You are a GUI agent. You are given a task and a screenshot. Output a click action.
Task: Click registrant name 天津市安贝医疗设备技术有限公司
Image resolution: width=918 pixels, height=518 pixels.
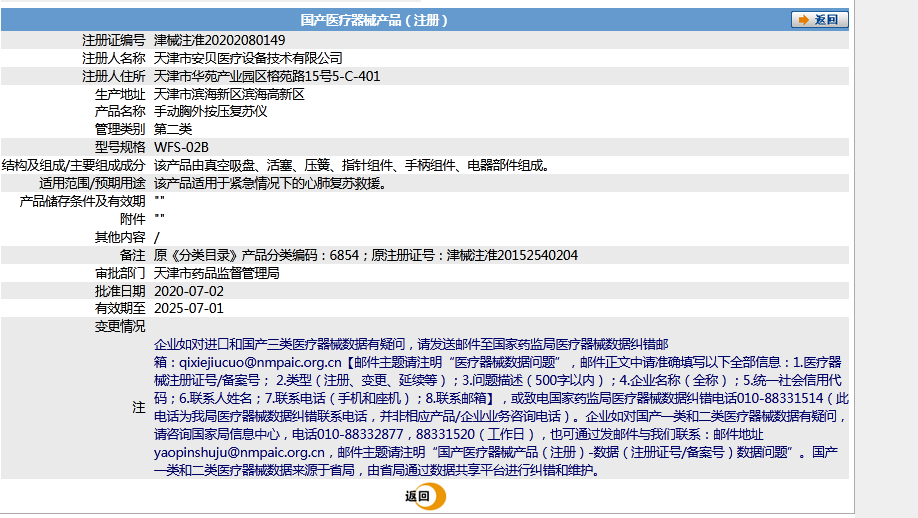[x=248, y=58]
